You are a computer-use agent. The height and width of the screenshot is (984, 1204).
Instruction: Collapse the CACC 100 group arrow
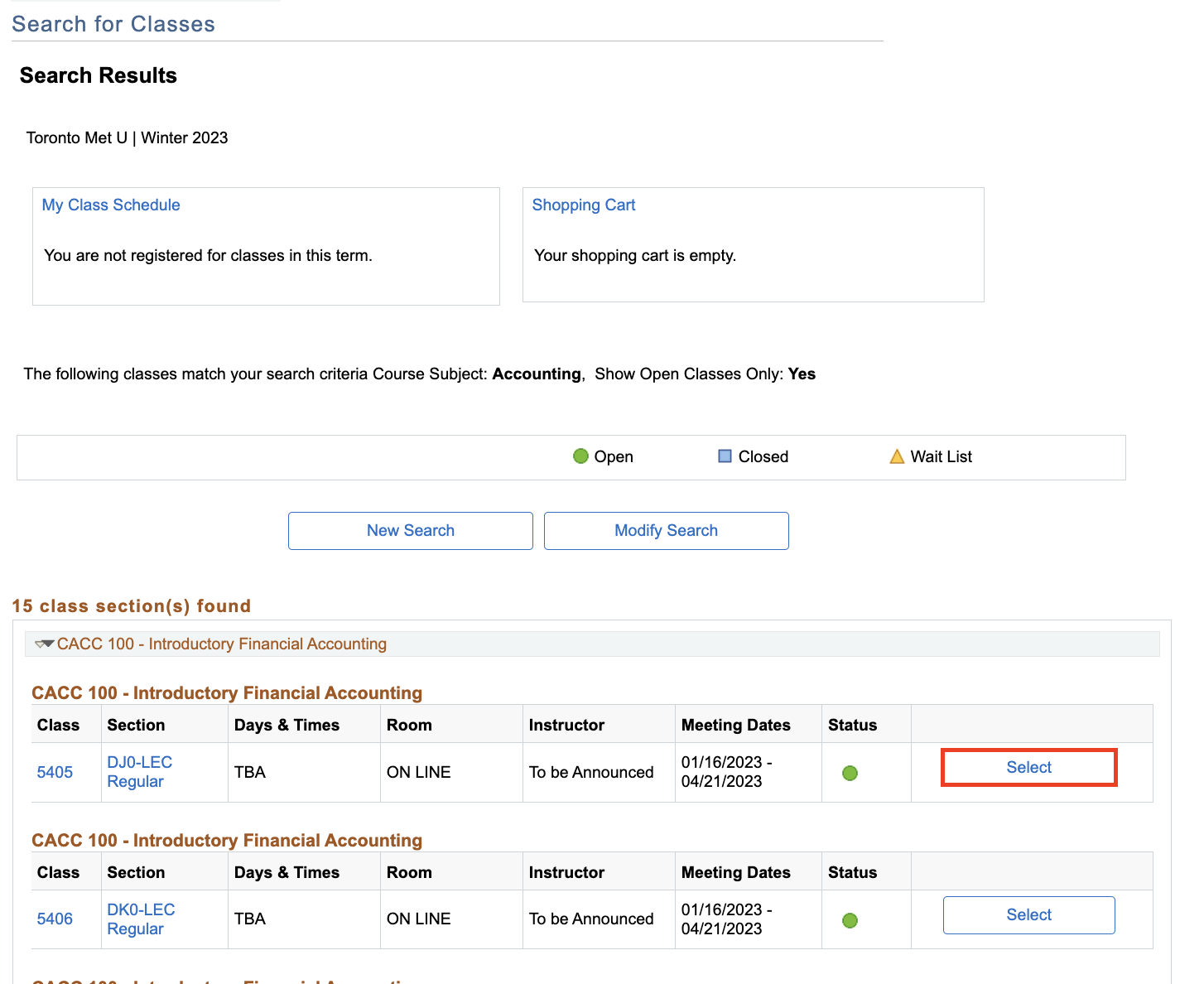pyautogui.click(x=45, y=644)
